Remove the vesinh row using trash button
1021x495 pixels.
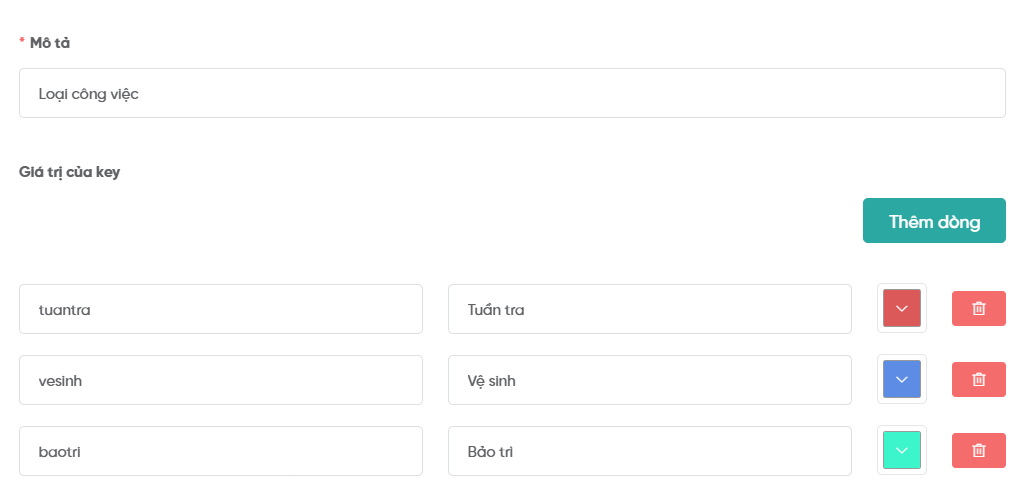point(978,380)
